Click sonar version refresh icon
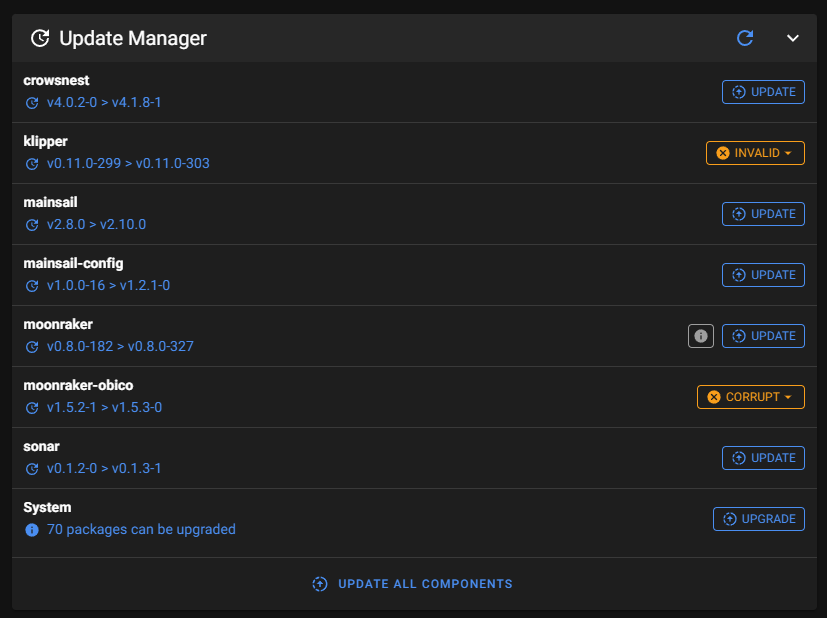Image resolution: width=827 pixels, height=618 pixels. [x=32, y=469]
